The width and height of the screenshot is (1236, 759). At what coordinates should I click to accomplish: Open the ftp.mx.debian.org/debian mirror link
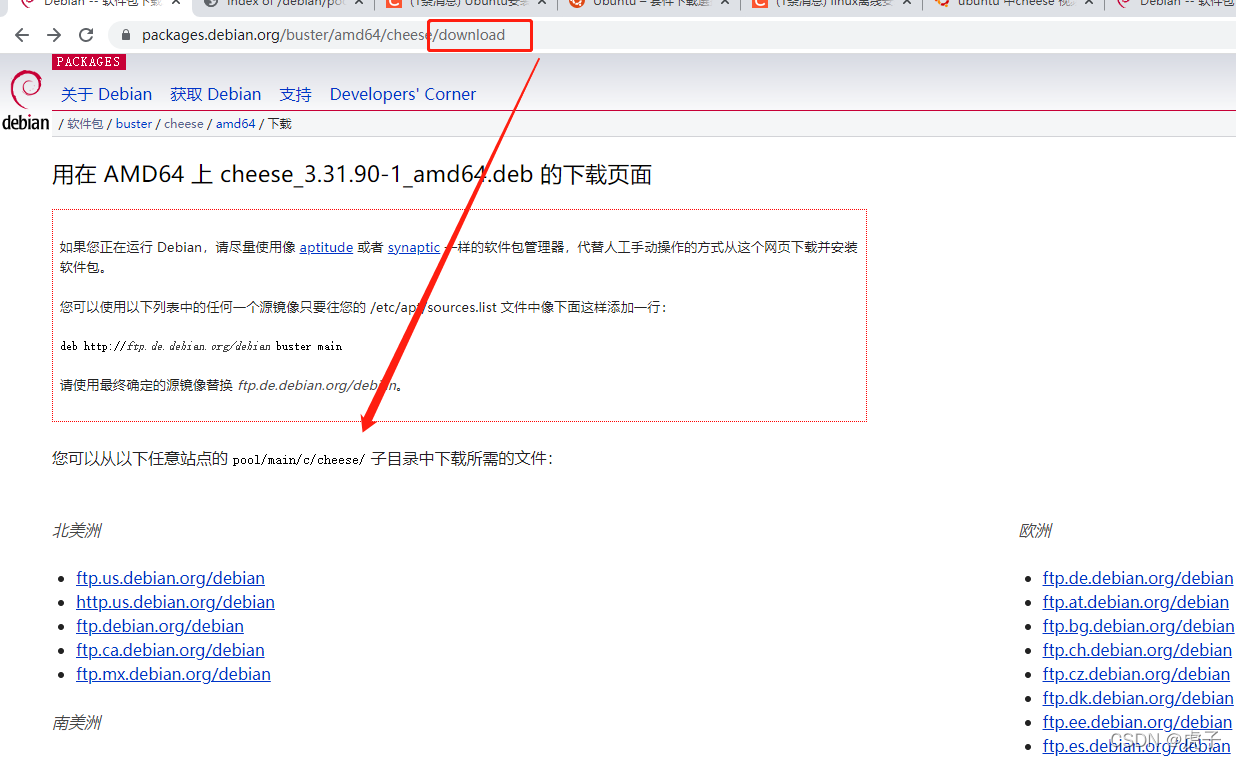(173, 674)
